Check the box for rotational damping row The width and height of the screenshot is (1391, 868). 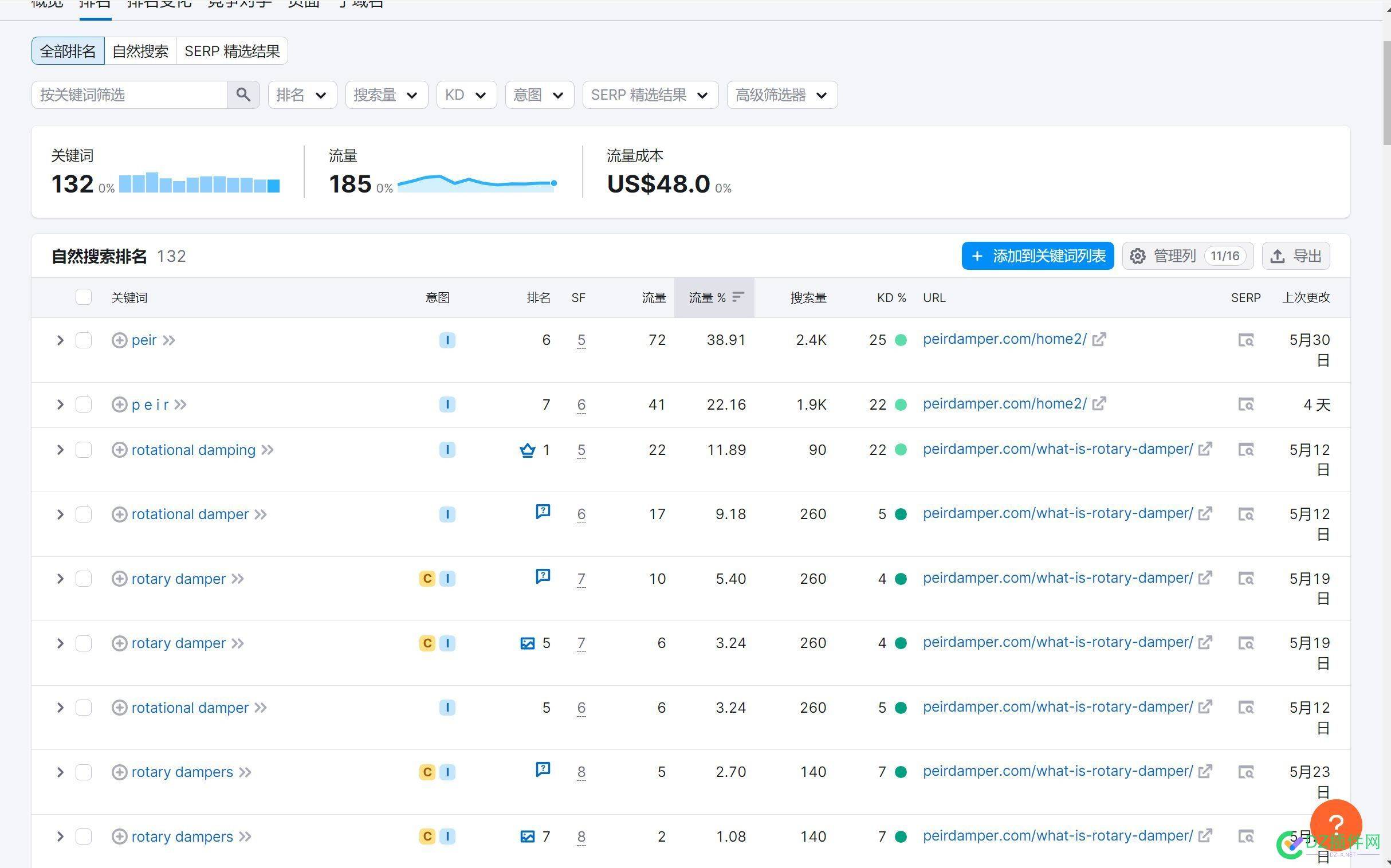(x=84, y=450)
